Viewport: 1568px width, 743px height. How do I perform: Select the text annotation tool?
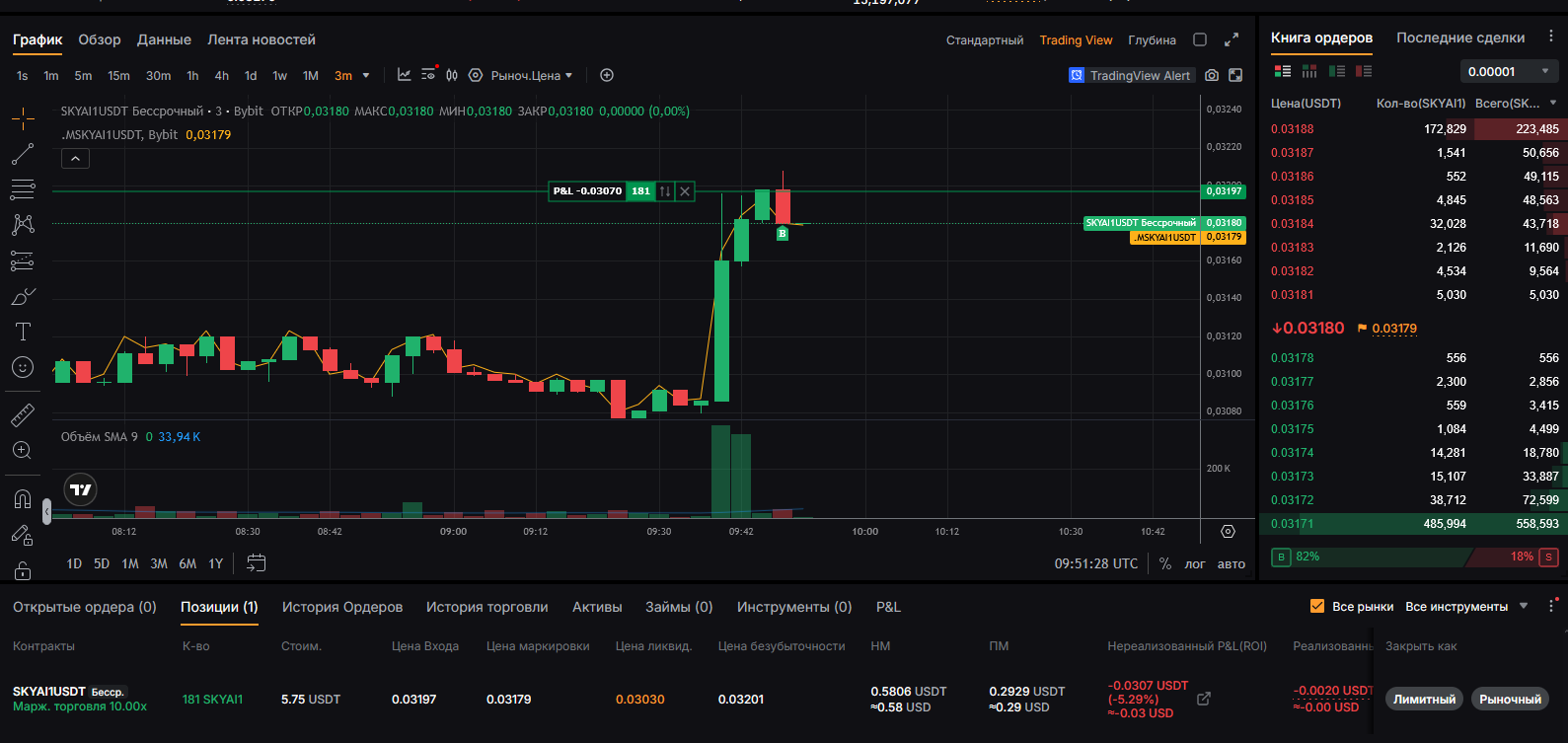[x=23, y=332]
